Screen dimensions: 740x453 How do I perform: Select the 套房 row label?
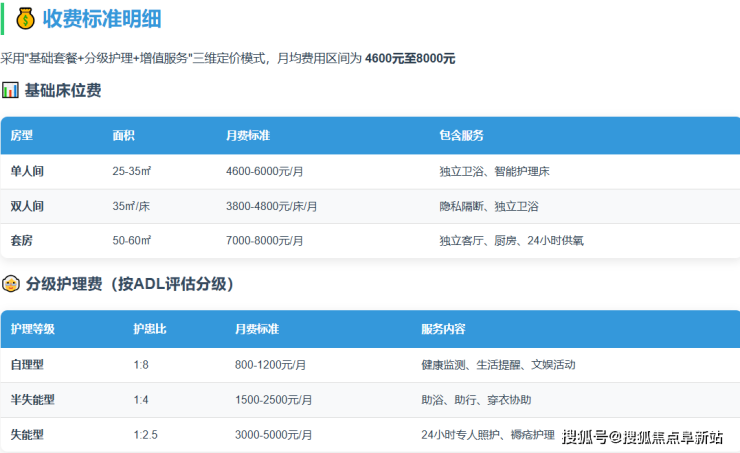[x=22, y=241]
